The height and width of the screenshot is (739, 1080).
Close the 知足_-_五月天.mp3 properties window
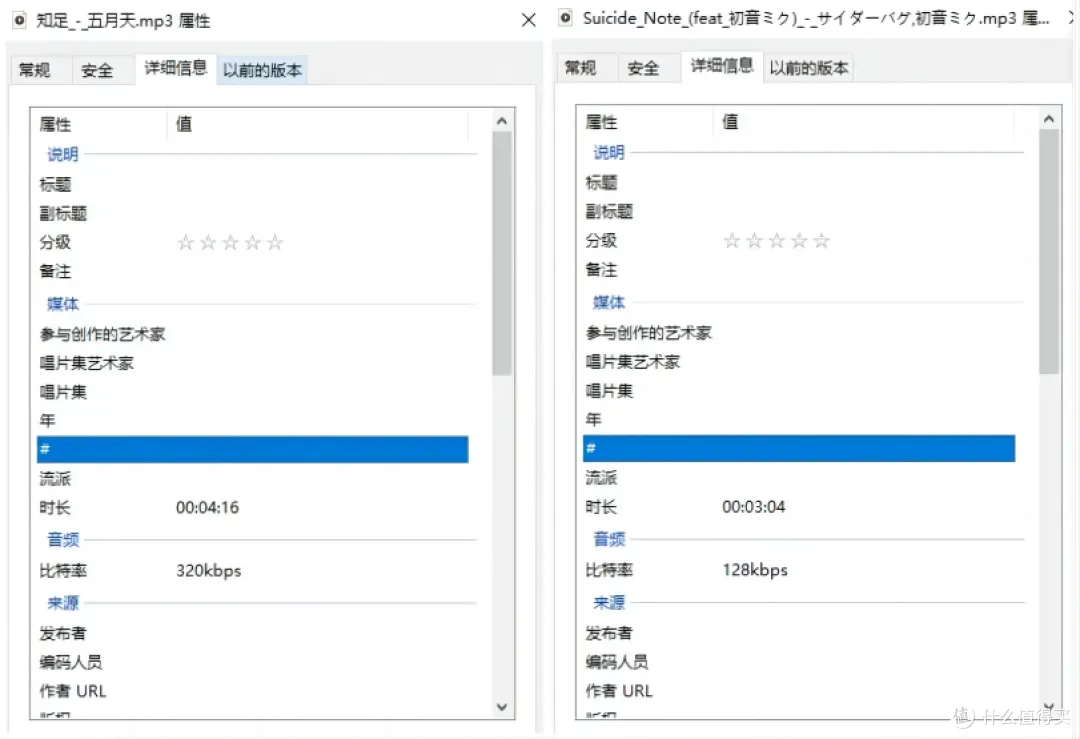tap(529, 20)
